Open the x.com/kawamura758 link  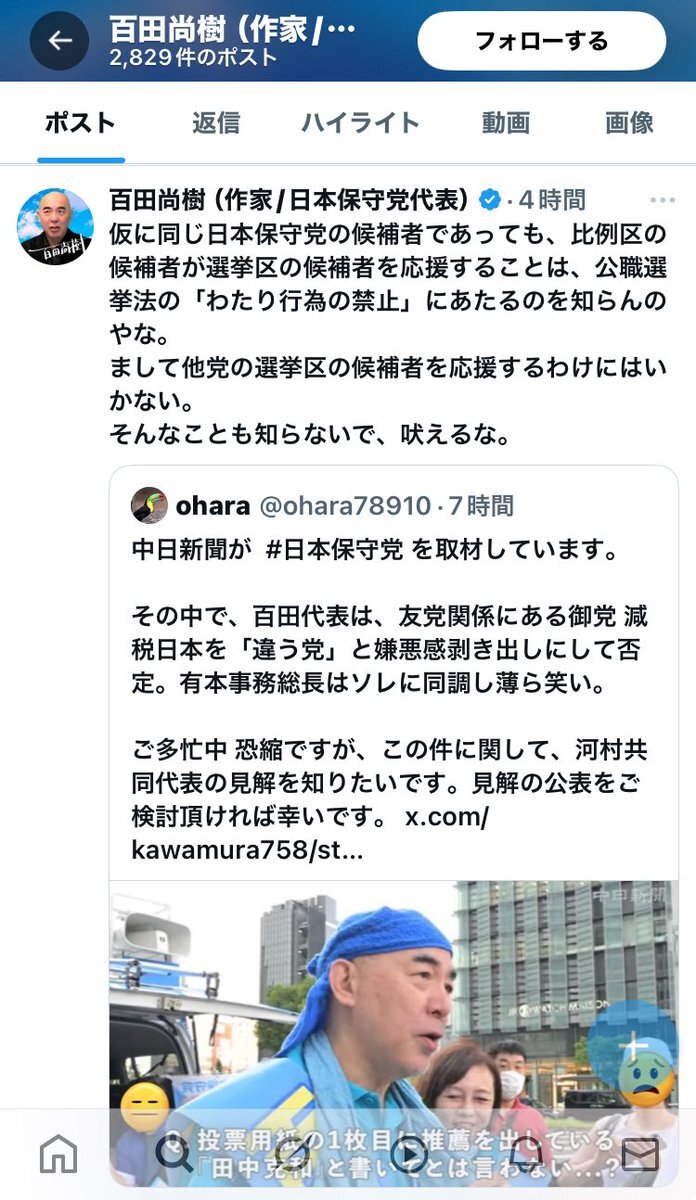310,833
